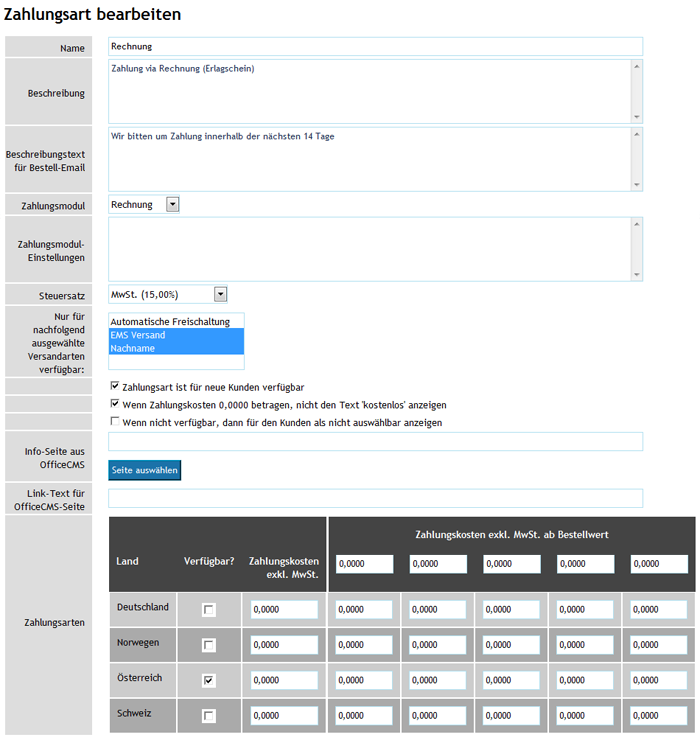700x743 pixels.
Task: Click the scroll up arrow of Beschreibung area
Action: pos(637,66)
